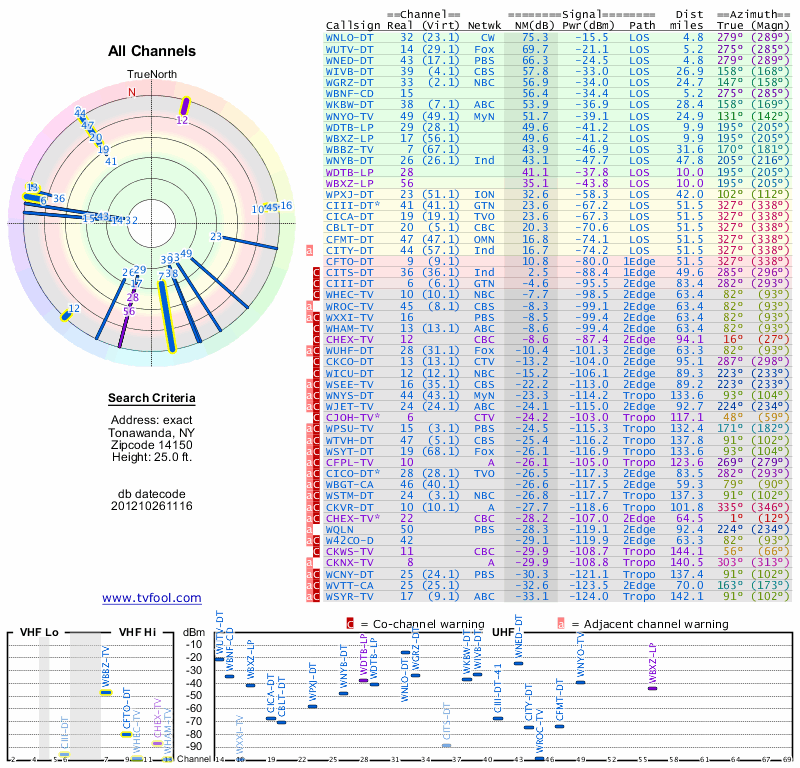Click the adjacent warning icon beside CITY-DT
800x768 pixels.
click(x=309, y=251)
